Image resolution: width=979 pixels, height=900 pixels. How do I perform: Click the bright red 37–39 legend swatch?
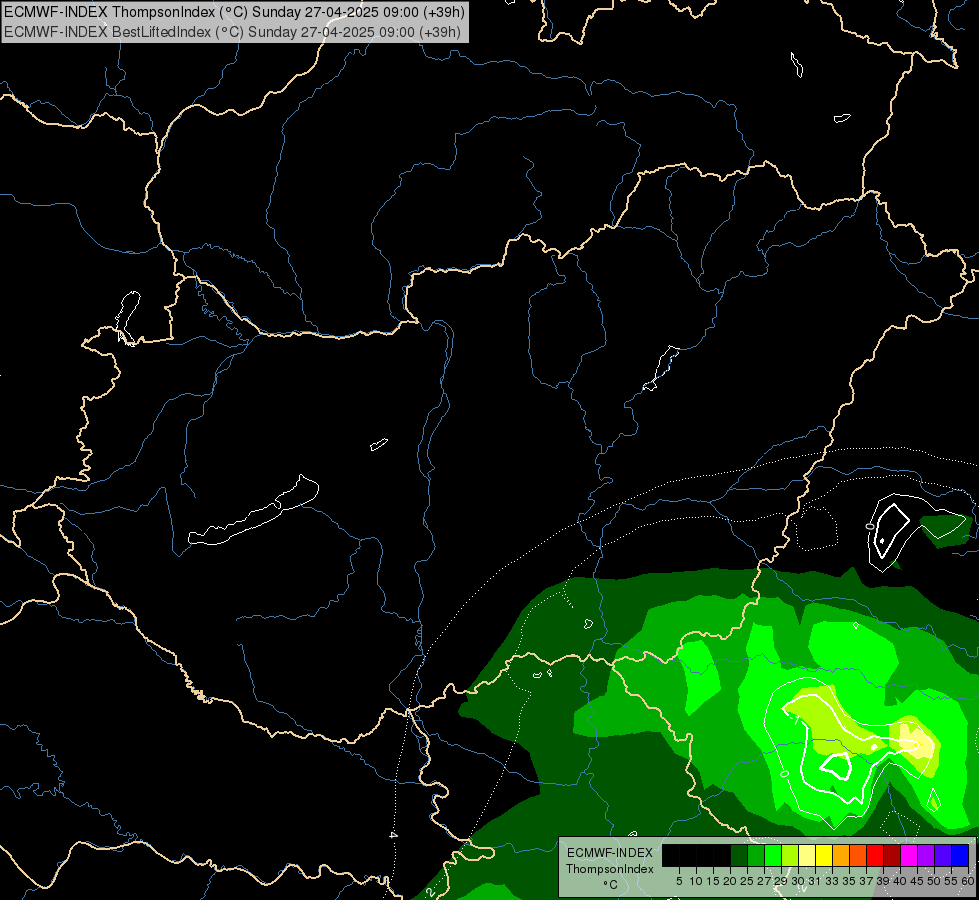coord(875,855)
